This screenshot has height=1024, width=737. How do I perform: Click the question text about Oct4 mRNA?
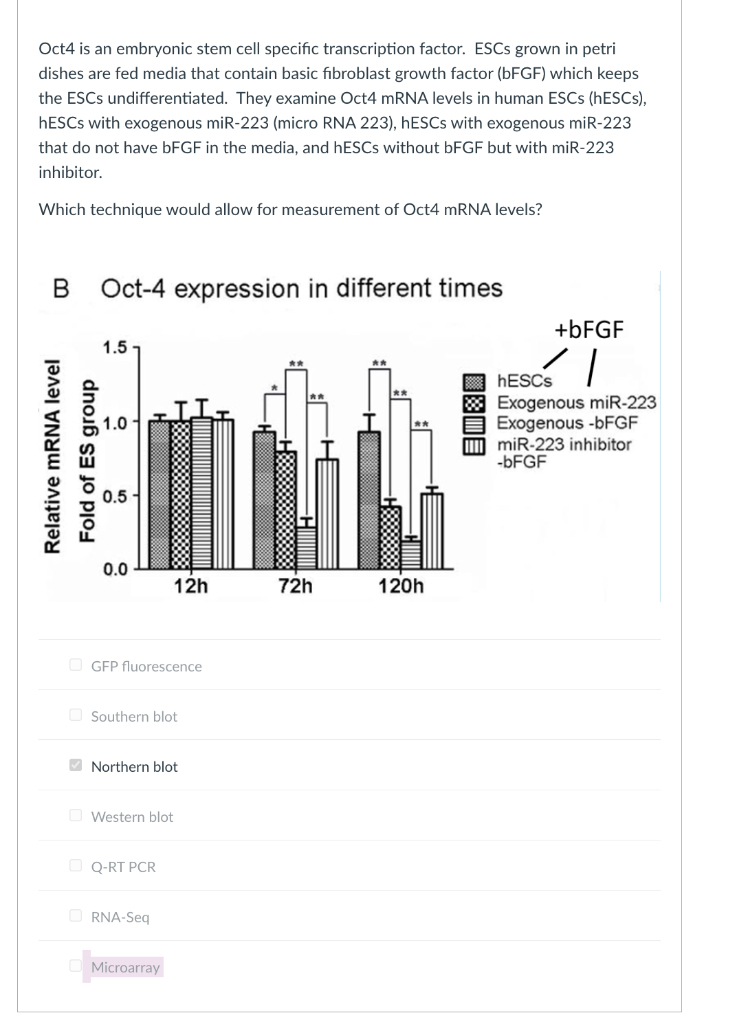tap(290, 210)
